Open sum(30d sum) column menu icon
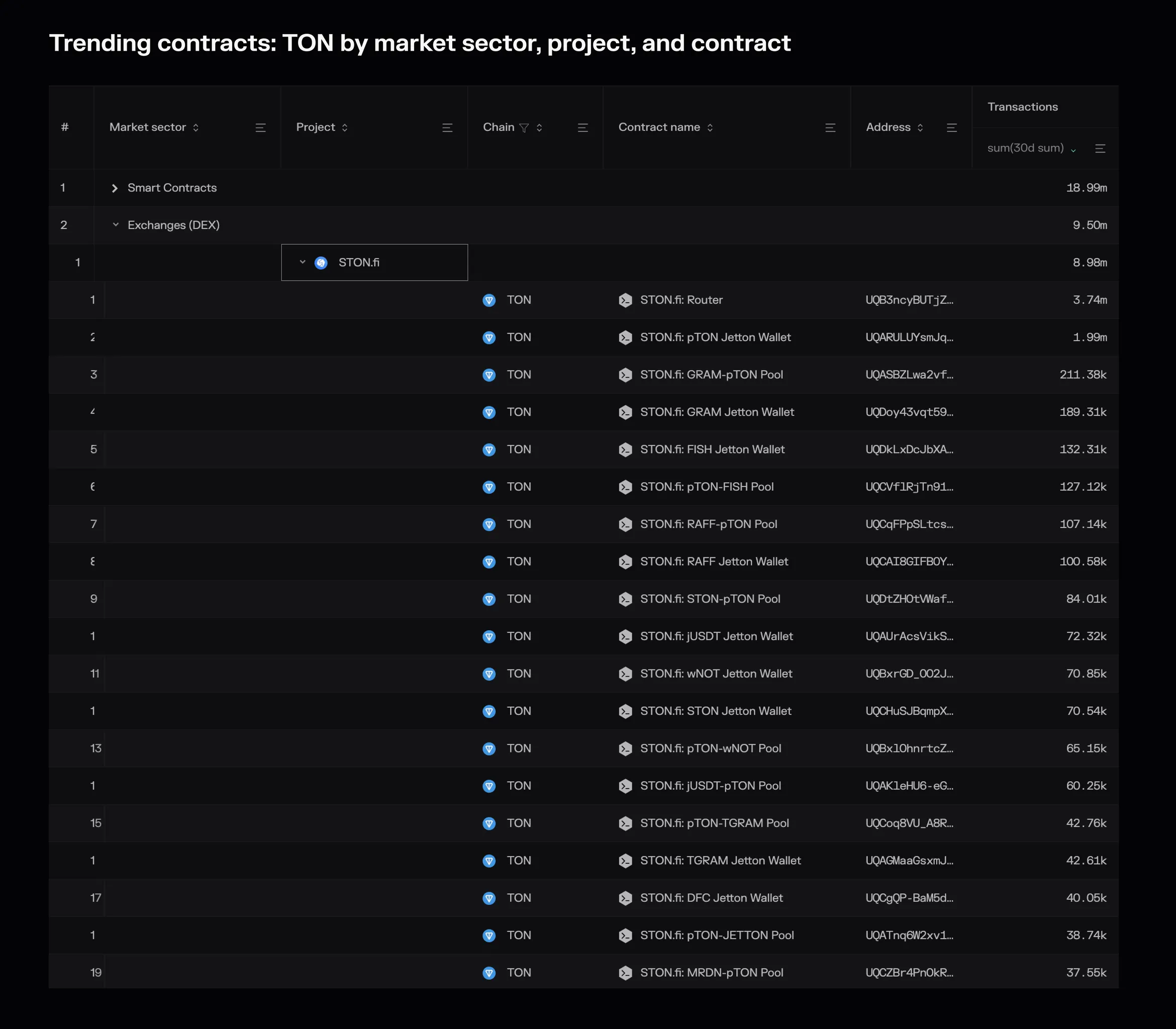This screenshot has width=1176, height=1029. [x=1100, y=149]
